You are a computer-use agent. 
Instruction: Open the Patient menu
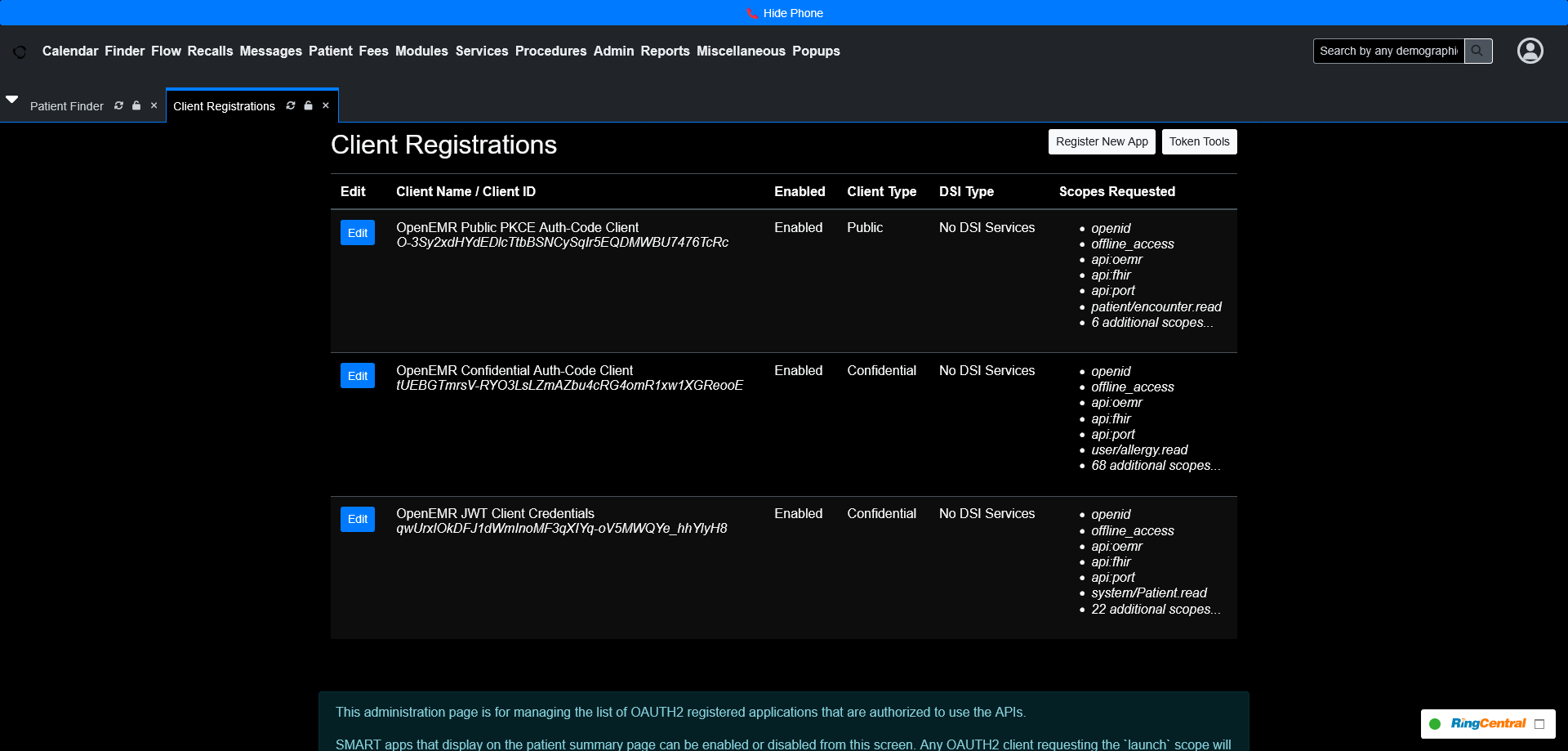tap(330, 51)
